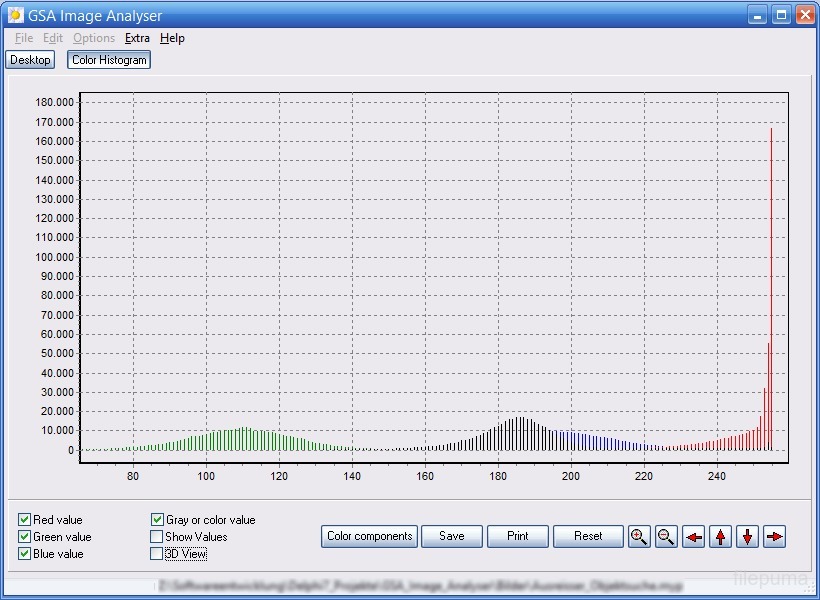
Task: Save the histogram with Save button
Action: point(452,536)
